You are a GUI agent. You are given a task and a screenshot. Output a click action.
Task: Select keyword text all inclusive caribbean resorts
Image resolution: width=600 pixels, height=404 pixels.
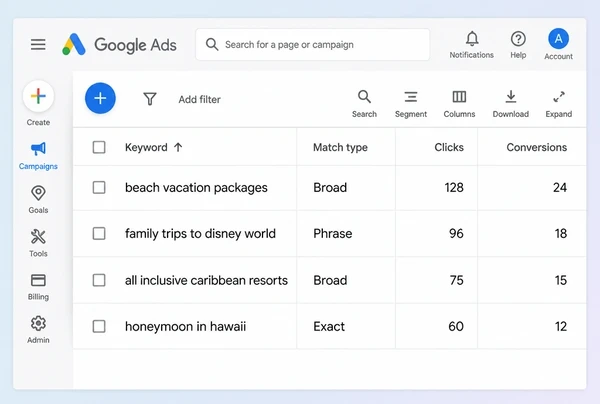point(206,280)
